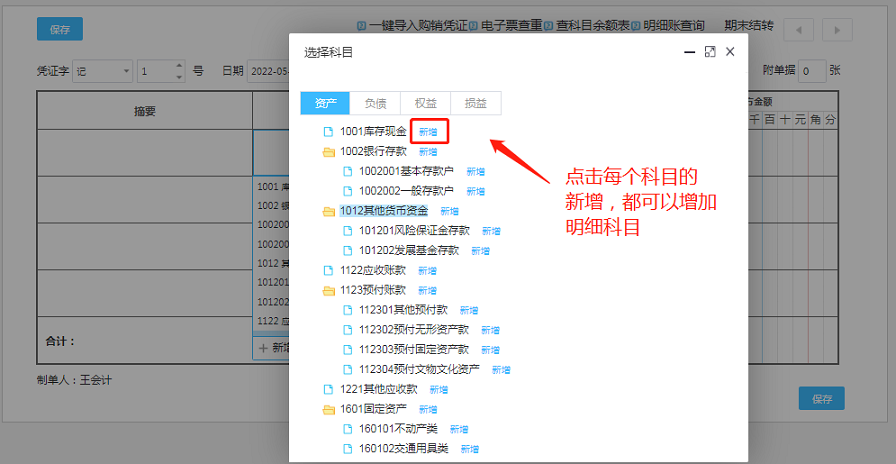The height and width of the screenshot is (464, 896).
Task: Switch to the 损益 tab
Action: (476, 103)
